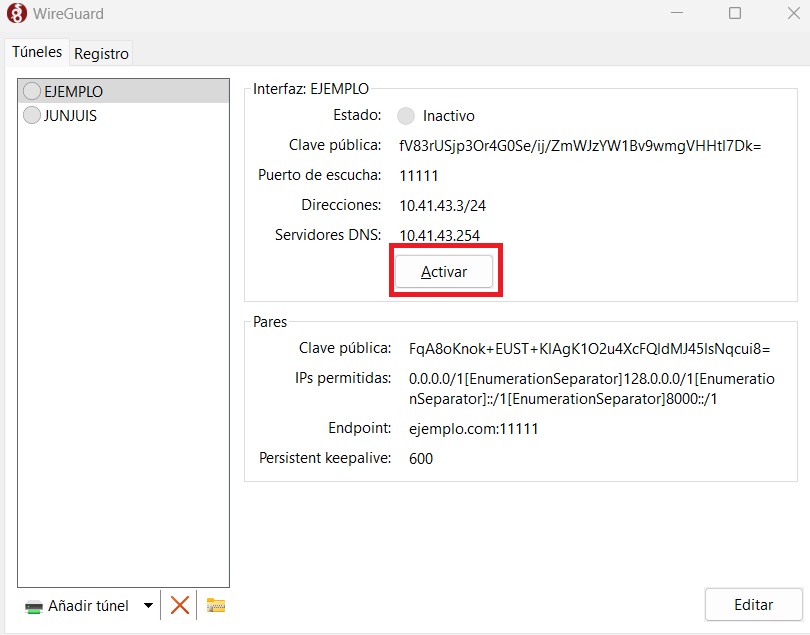Click the red X delete tunnel icon
Viewport: 810px width, 635px height.
[180, 605]
